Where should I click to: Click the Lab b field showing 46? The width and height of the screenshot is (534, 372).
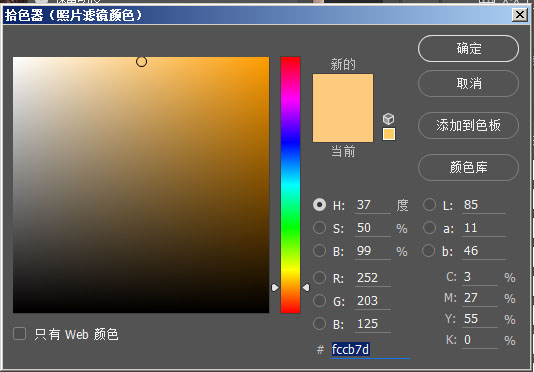(484, 251)
